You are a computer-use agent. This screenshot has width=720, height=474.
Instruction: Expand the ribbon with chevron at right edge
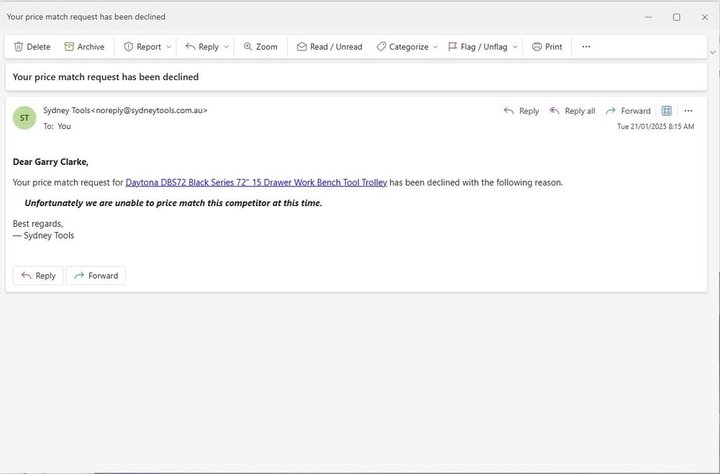713,52
